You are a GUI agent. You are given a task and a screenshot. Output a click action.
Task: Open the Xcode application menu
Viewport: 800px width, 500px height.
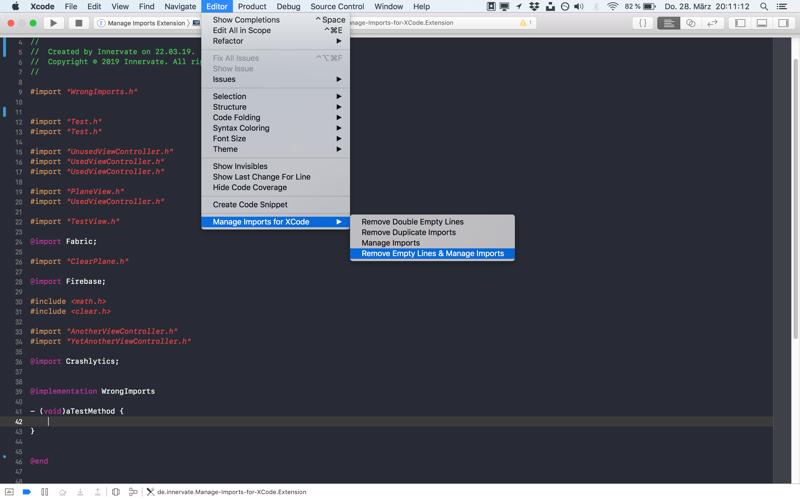click(42, 7)
